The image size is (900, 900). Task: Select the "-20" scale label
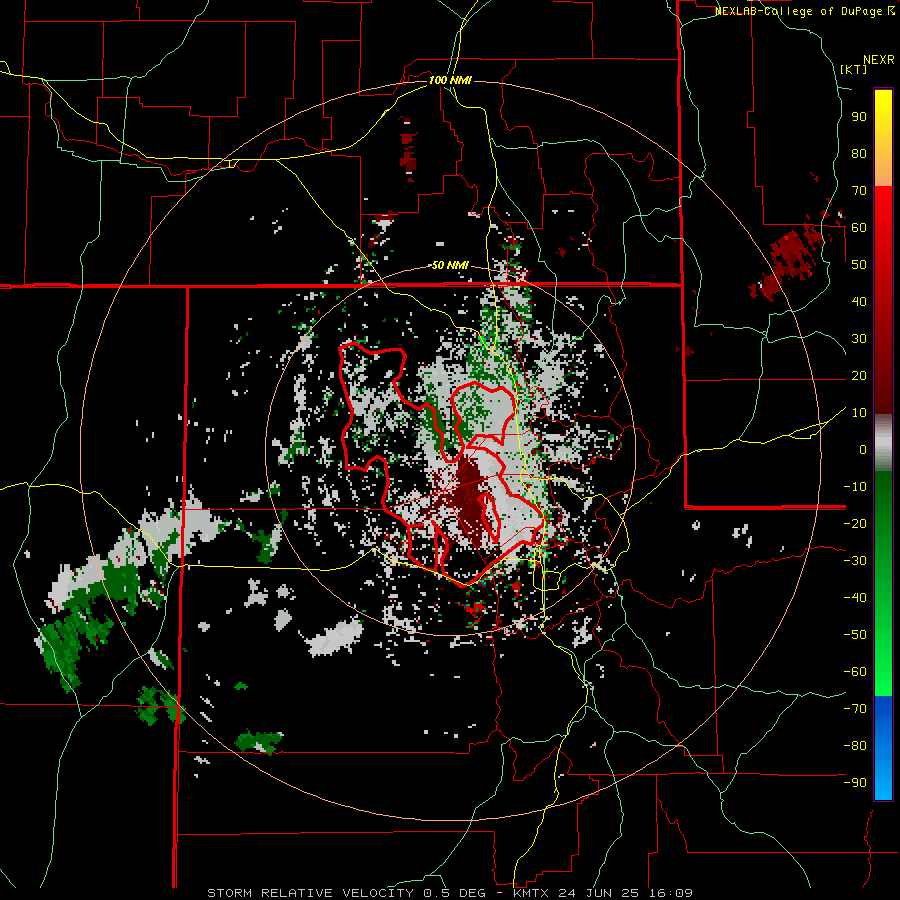point(855,523)
